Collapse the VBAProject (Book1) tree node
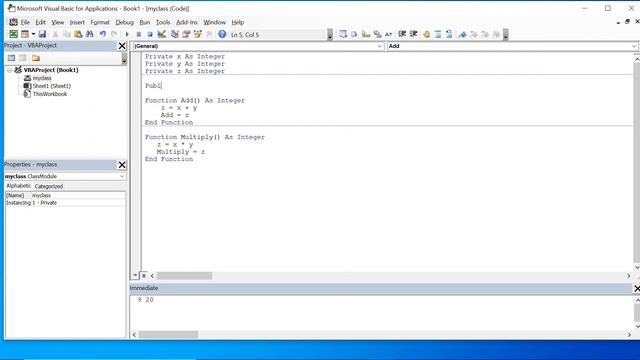Viewport: 640px width, 360px height. 9,70
